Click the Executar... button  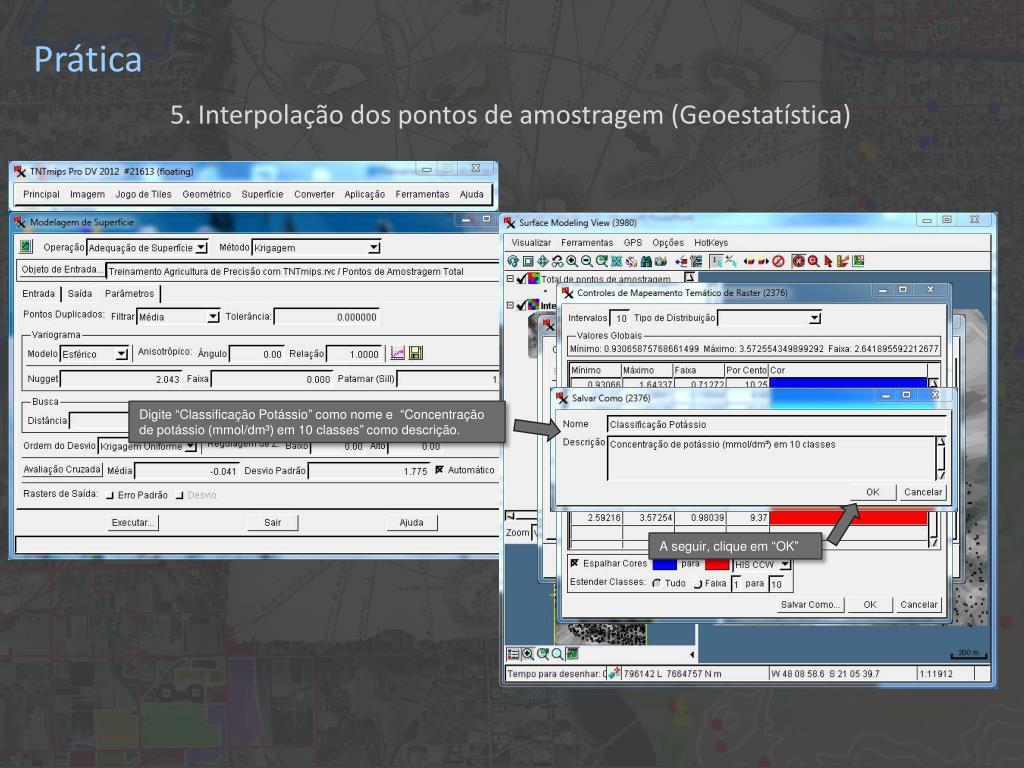[133, 522]
